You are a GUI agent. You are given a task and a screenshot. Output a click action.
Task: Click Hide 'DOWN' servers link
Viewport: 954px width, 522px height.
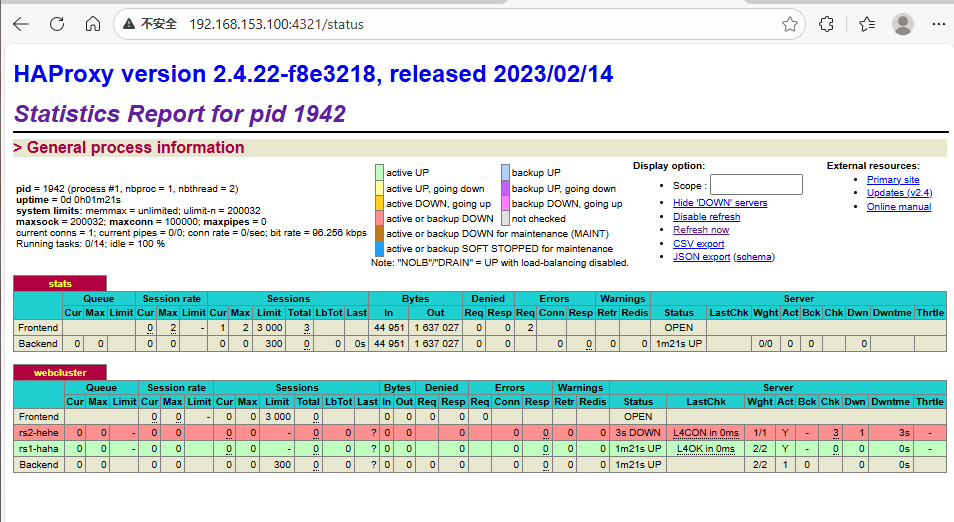click(720, 203)
